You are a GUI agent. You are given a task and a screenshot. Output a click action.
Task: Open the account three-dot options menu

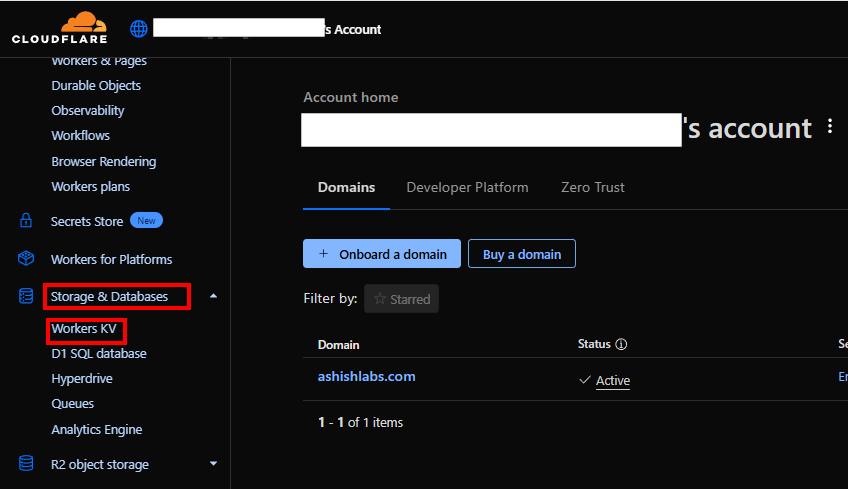(830, 127)
